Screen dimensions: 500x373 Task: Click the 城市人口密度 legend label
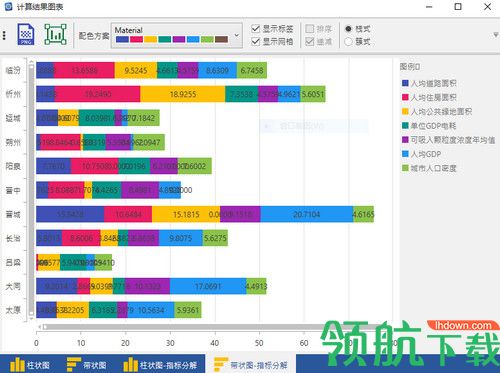click(x=433, y=168)
